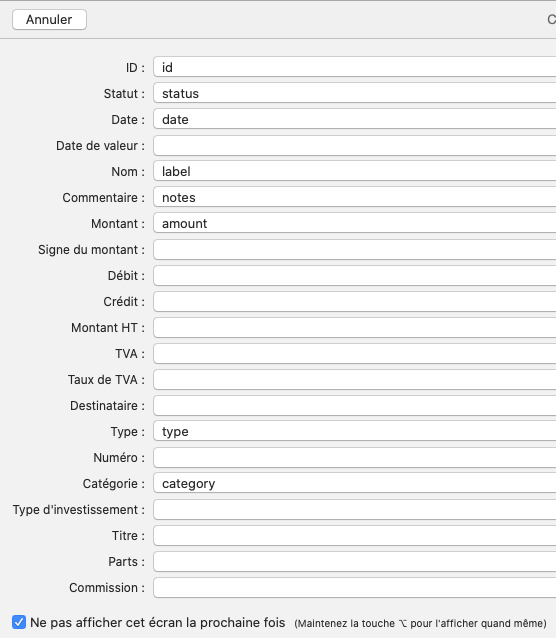Edit the Nom field containing 'label'
Viewport: 556px width, 638px height.
coord(355,171)
